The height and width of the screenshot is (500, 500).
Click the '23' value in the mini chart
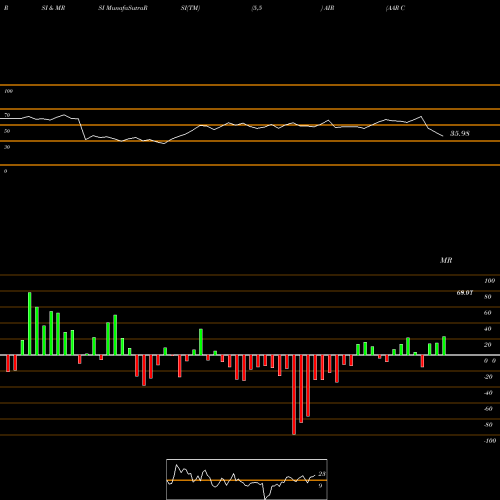coord(322,474)
